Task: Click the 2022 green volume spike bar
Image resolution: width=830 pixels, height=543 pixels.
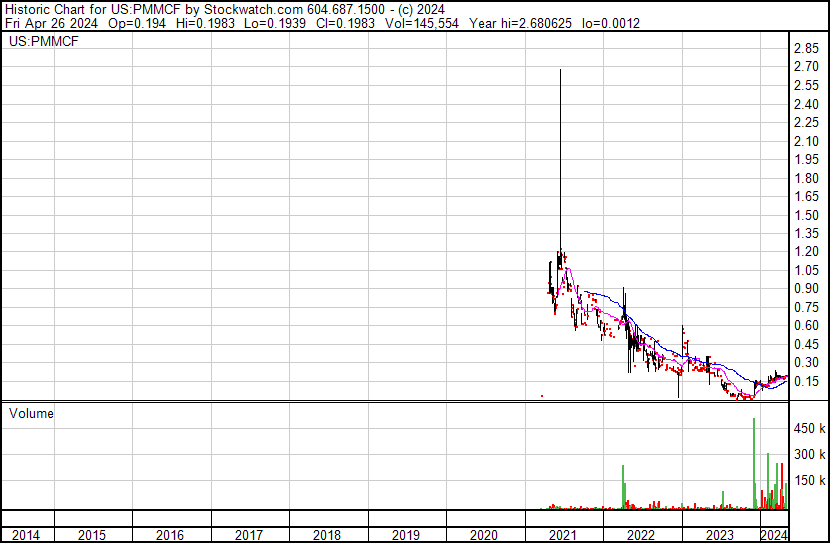Action: point(623,487)
